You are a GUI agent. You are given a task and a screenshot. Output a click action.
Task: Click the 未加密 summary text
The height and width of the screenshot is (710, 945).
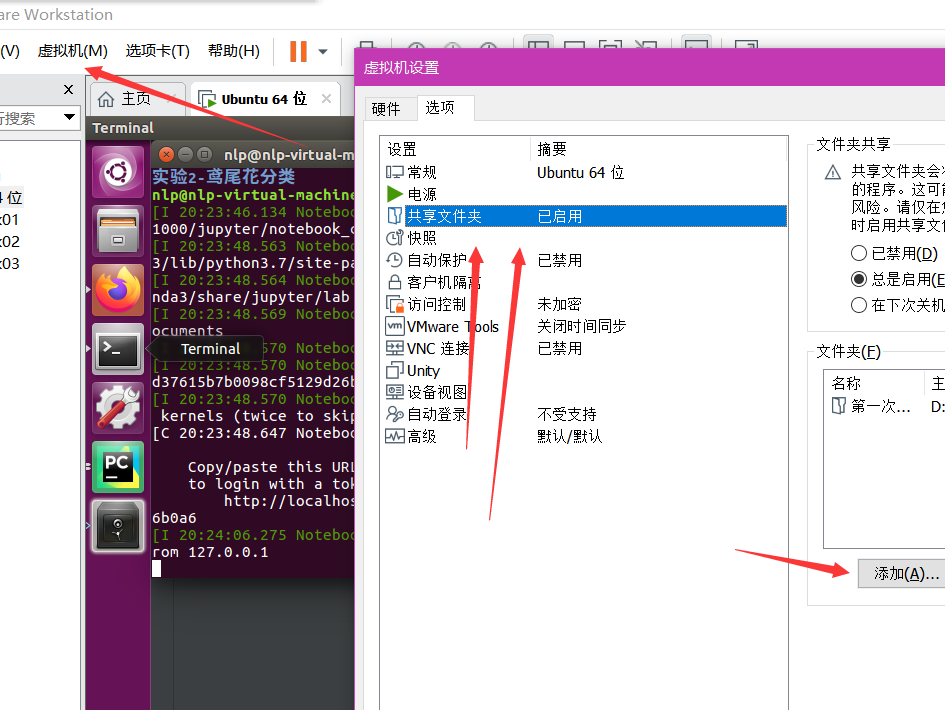(x=559, y=304)
